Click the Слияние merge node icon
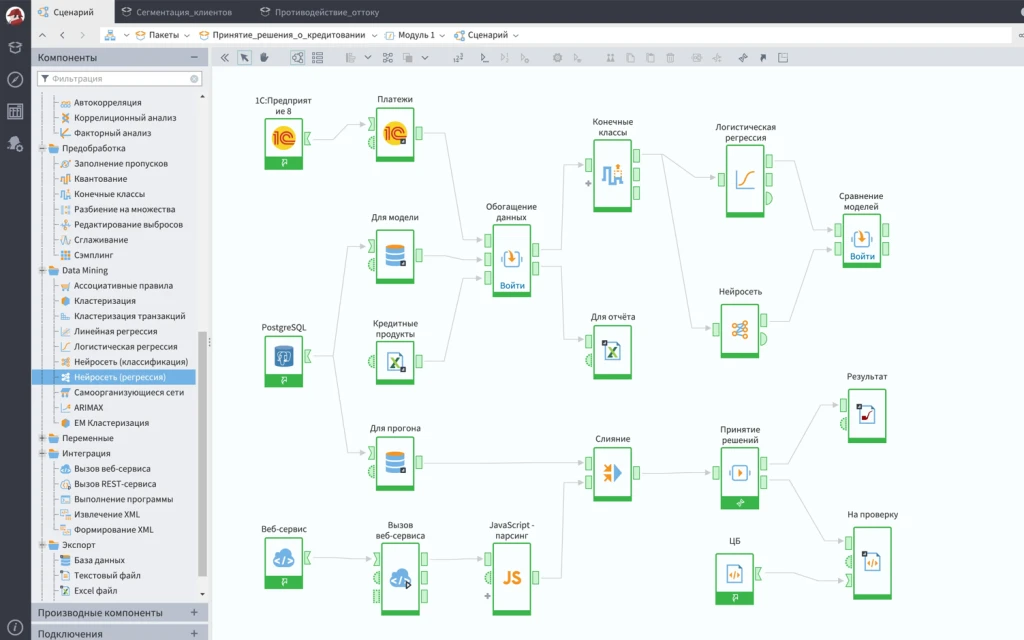Screen dimensions: 1024x640 pos(612,473)
